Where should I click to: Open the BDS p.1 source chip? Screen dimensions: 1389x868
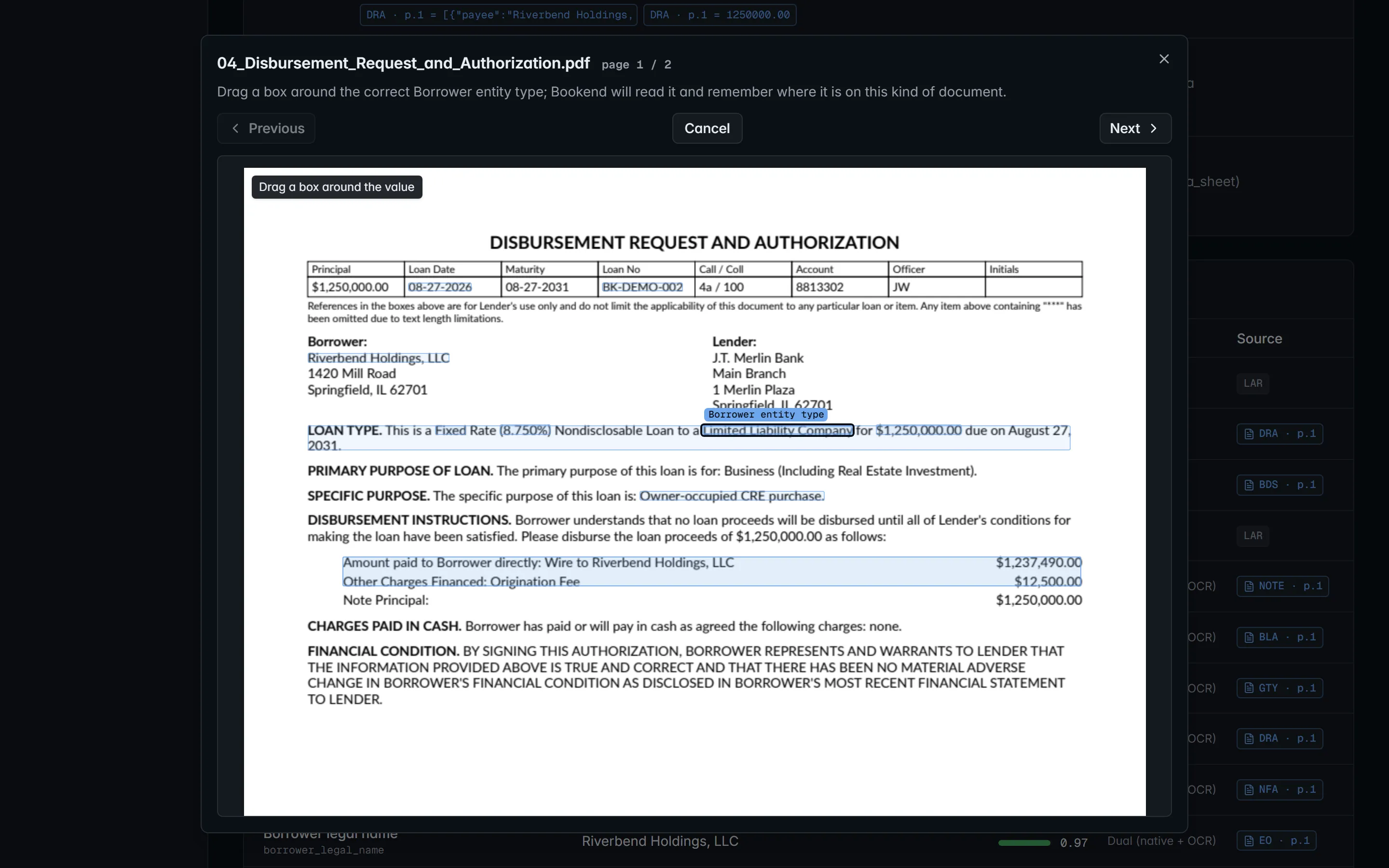pos(1280,485)
